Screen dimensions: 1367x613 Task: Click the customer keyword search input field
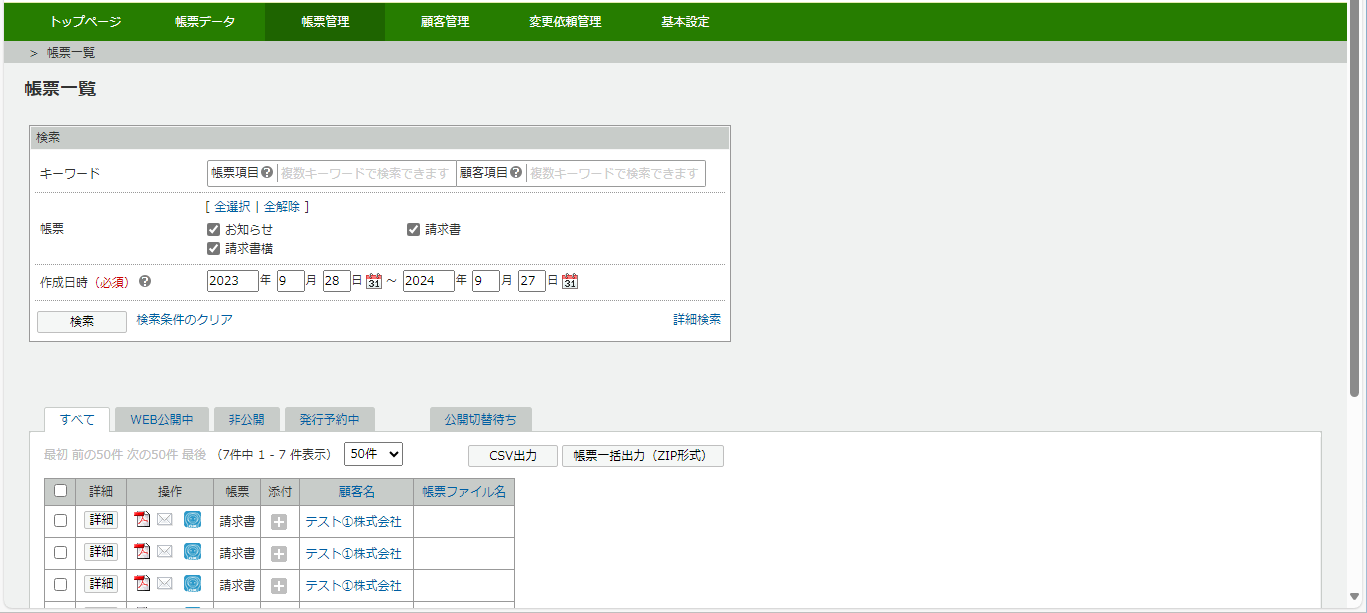[x=615, y=172]
